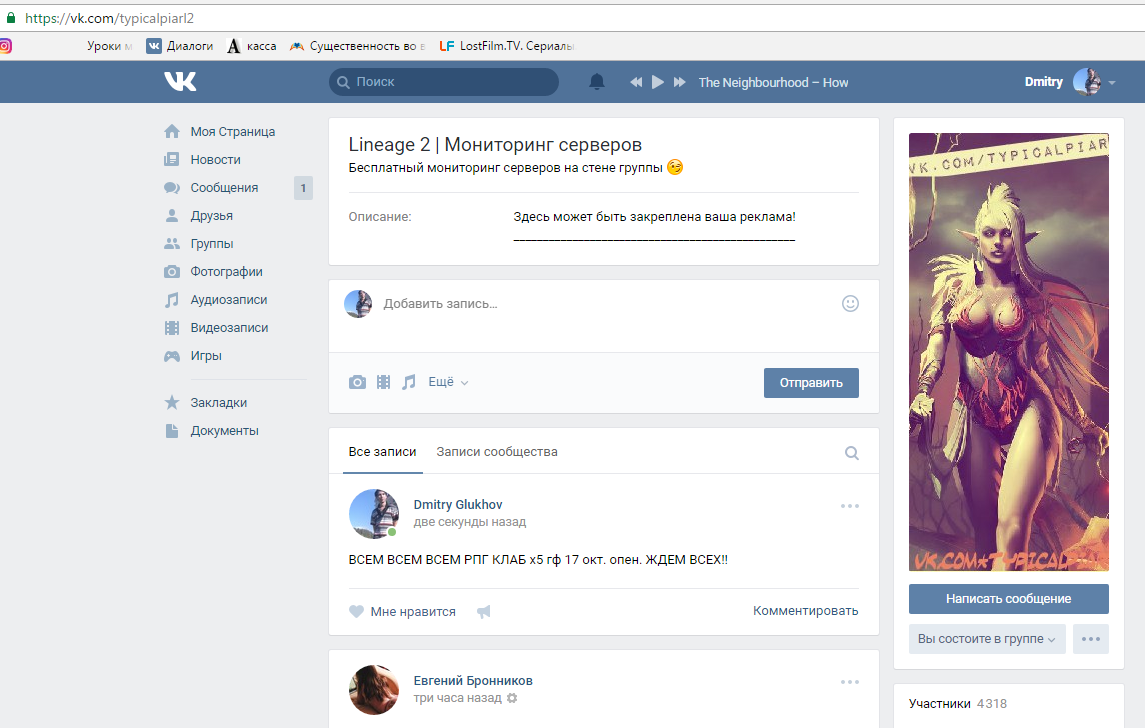Click the green lock security icon
The width and height of the screenshot is (1145, 728).
(x=11, y=18)
